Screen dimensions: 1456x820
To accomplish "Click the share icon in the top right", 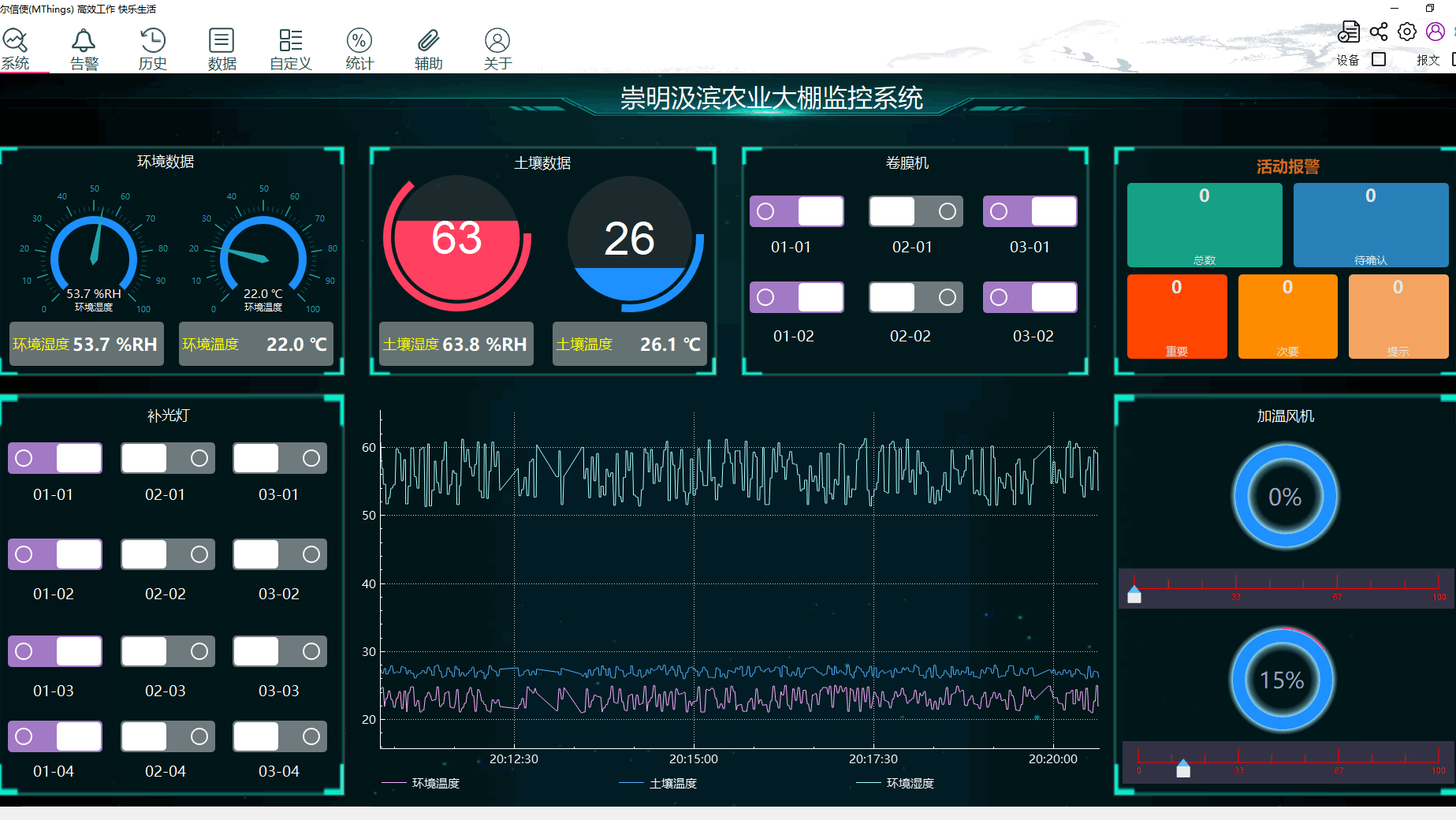I will click(1378, 30).
